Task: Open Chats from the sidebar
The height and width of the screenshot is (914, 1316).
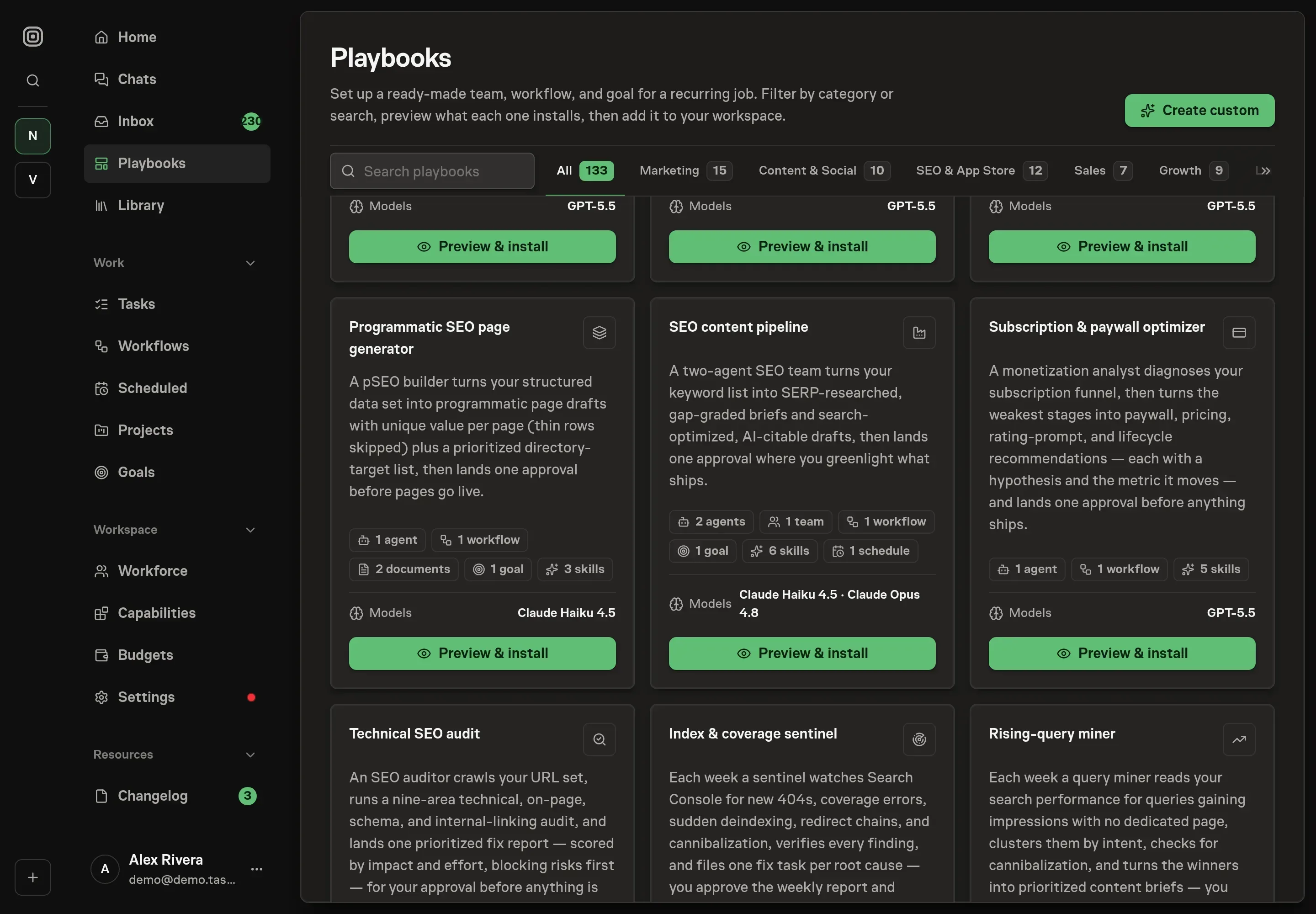Action: pyautogui.click(x=177, y=79)
